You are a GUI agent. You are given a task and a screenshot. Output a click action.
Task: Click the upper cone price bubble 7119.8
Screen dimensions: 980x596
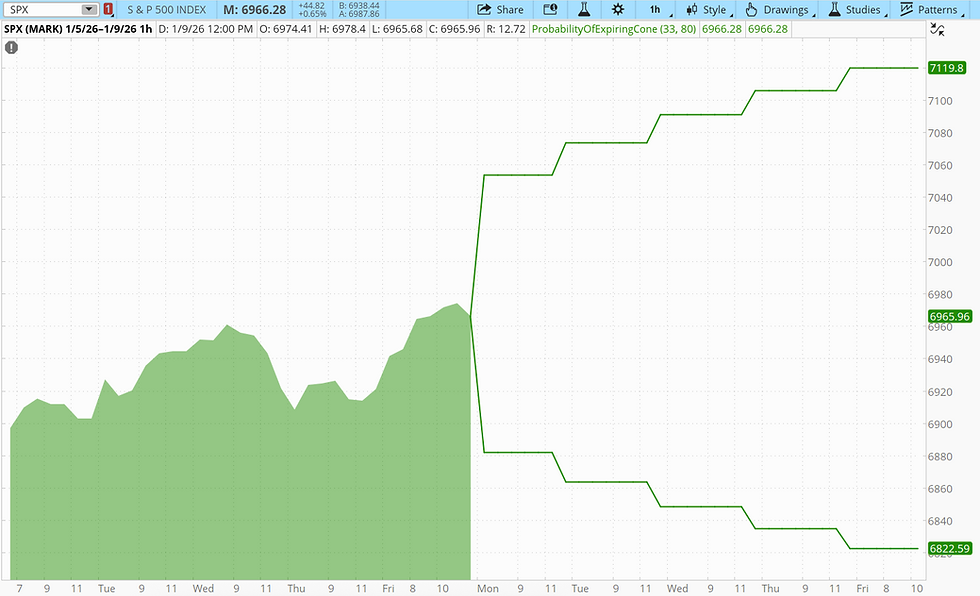pyautogui.click(x=946, y=67)
